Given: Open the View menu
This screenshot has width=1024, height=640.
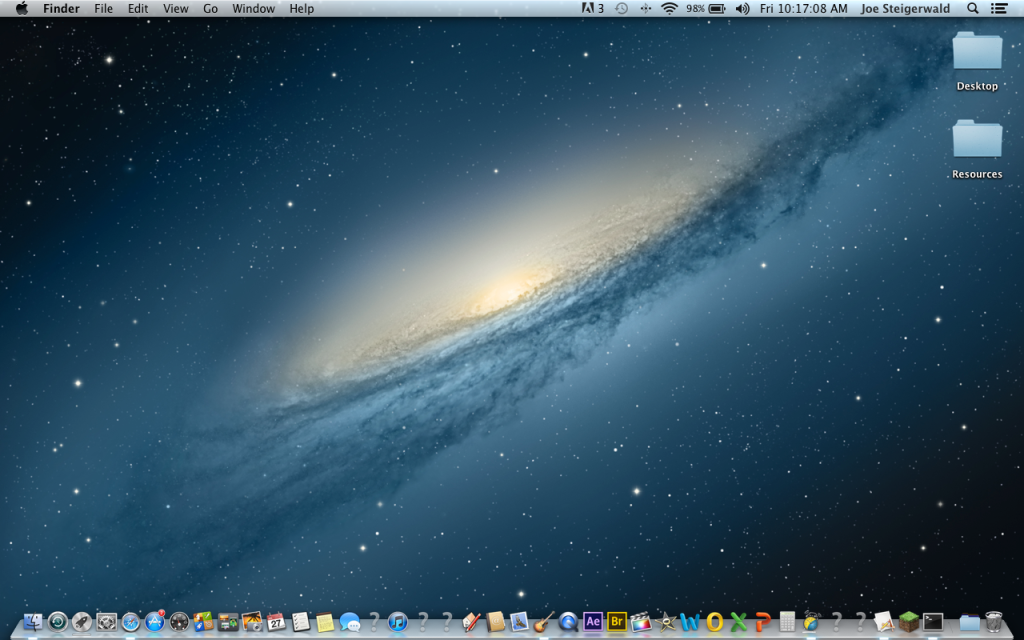Looking at the screenshot, I should [x=176, y=8].
